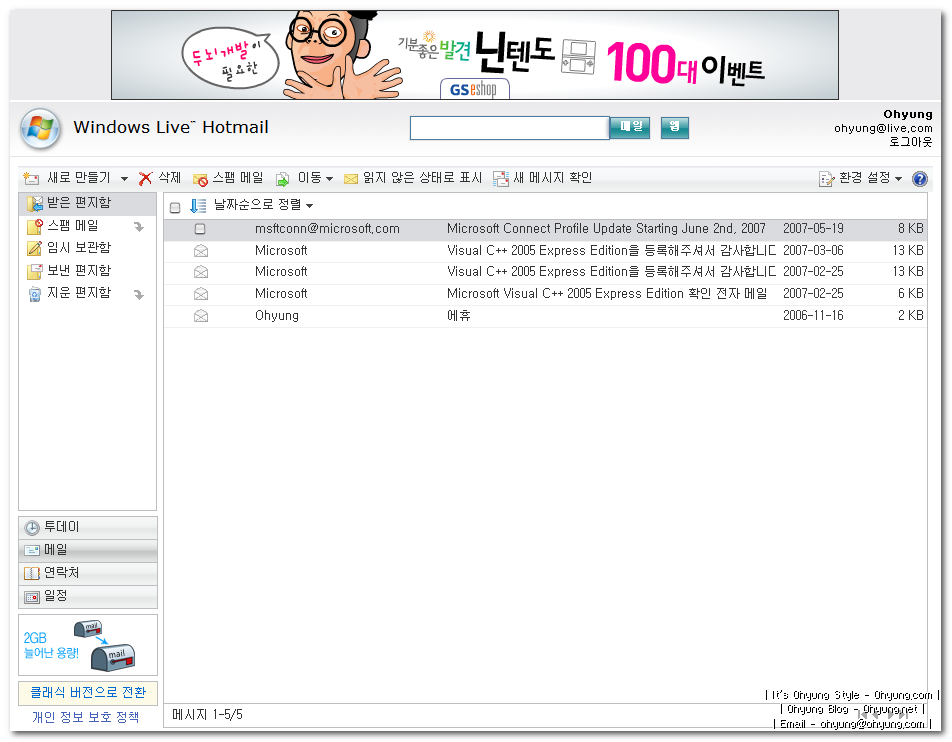This screenshot has height=742, width=952.
Task: Switch to the 메일 section
Action: click(x=88, y=551)
